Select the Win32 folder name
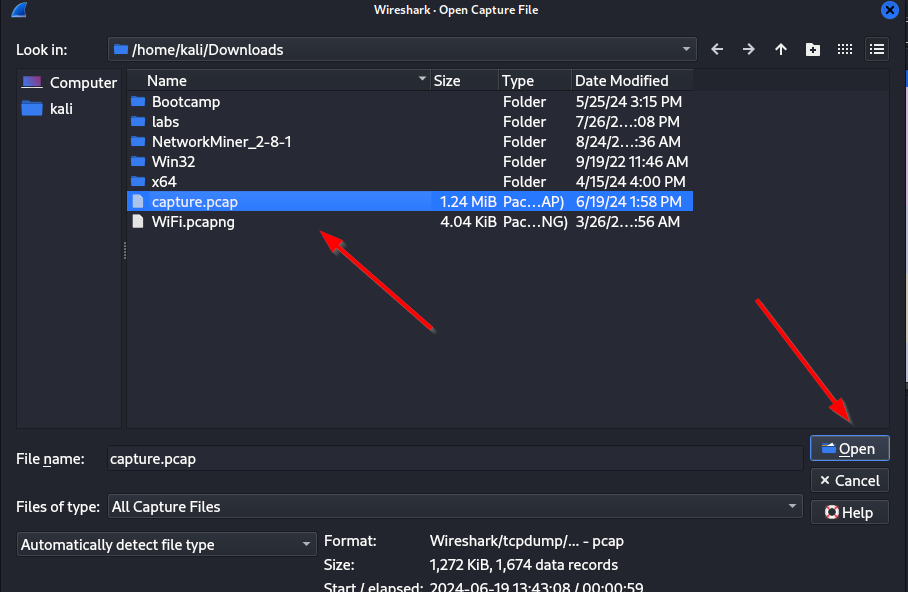Image resolution: width=908 pixels, height=592 pixels. [x=173, y=162]
